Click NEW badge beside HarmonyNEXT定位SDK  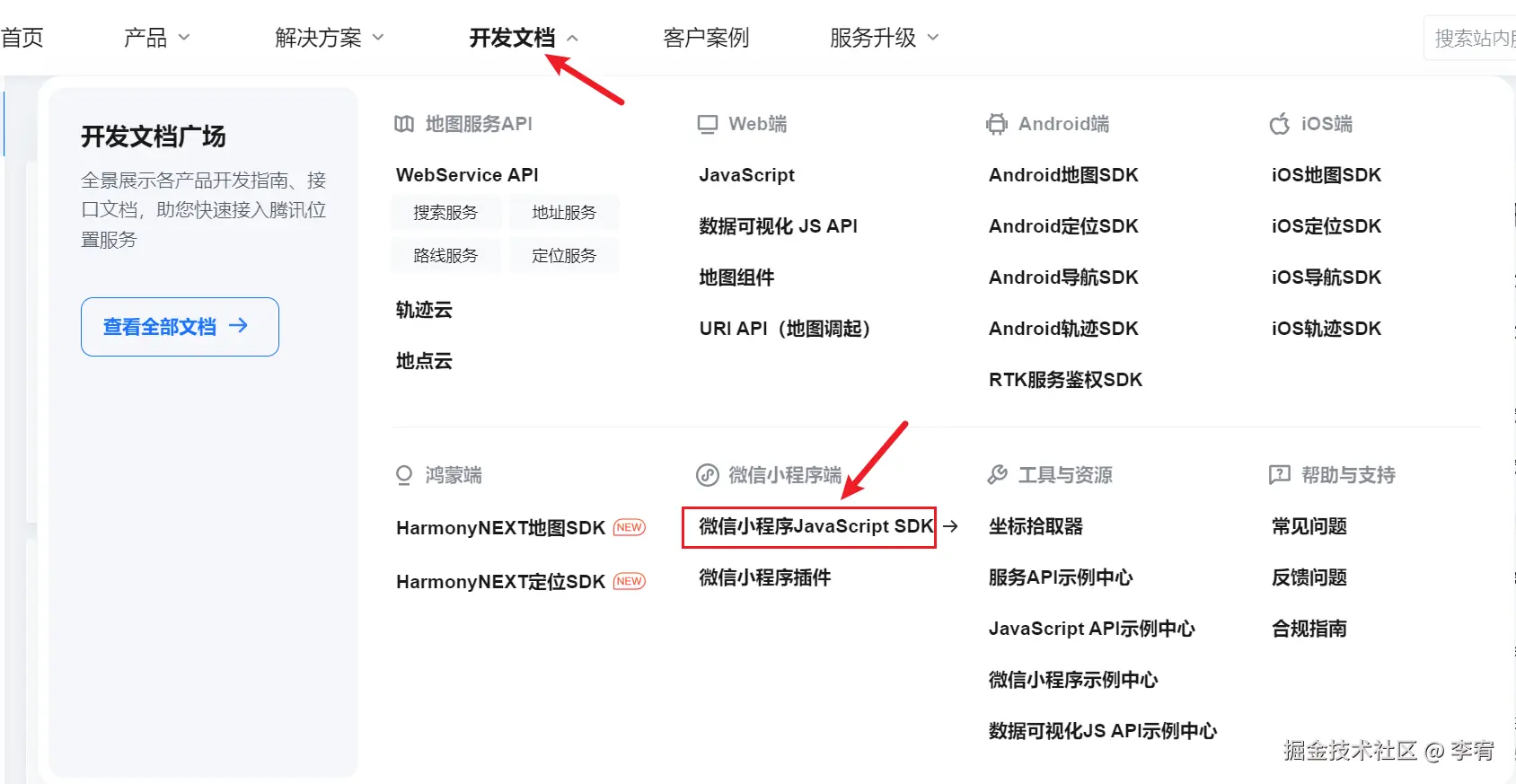pos(630,581)
